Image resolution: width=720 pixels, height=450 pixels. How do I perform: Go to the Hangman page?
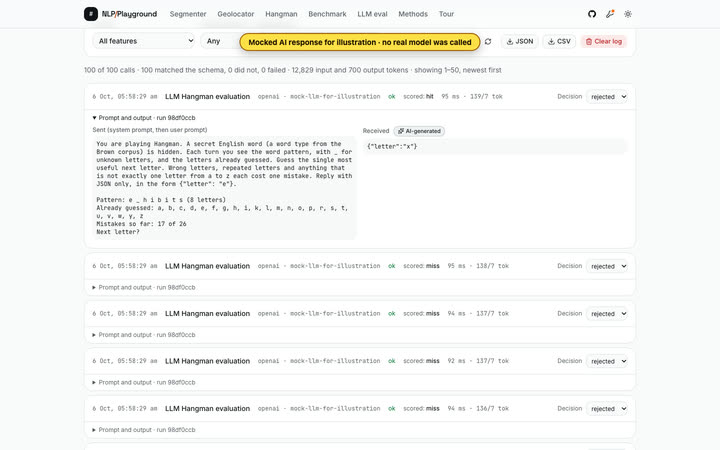click(x=281, y=14)
